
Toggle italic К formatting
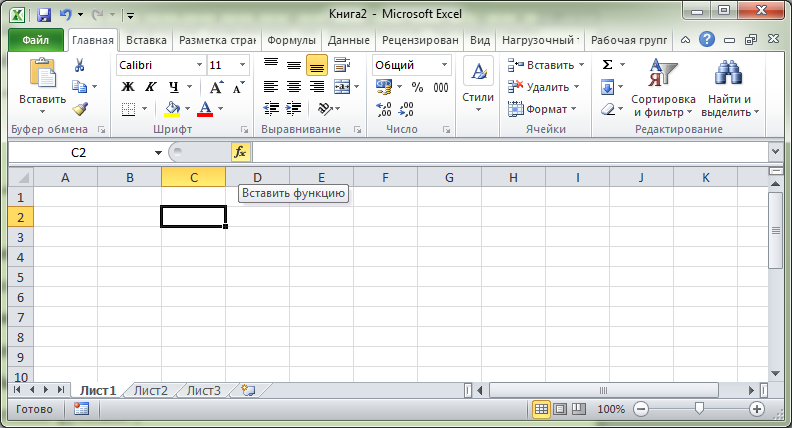click(150, 87)
